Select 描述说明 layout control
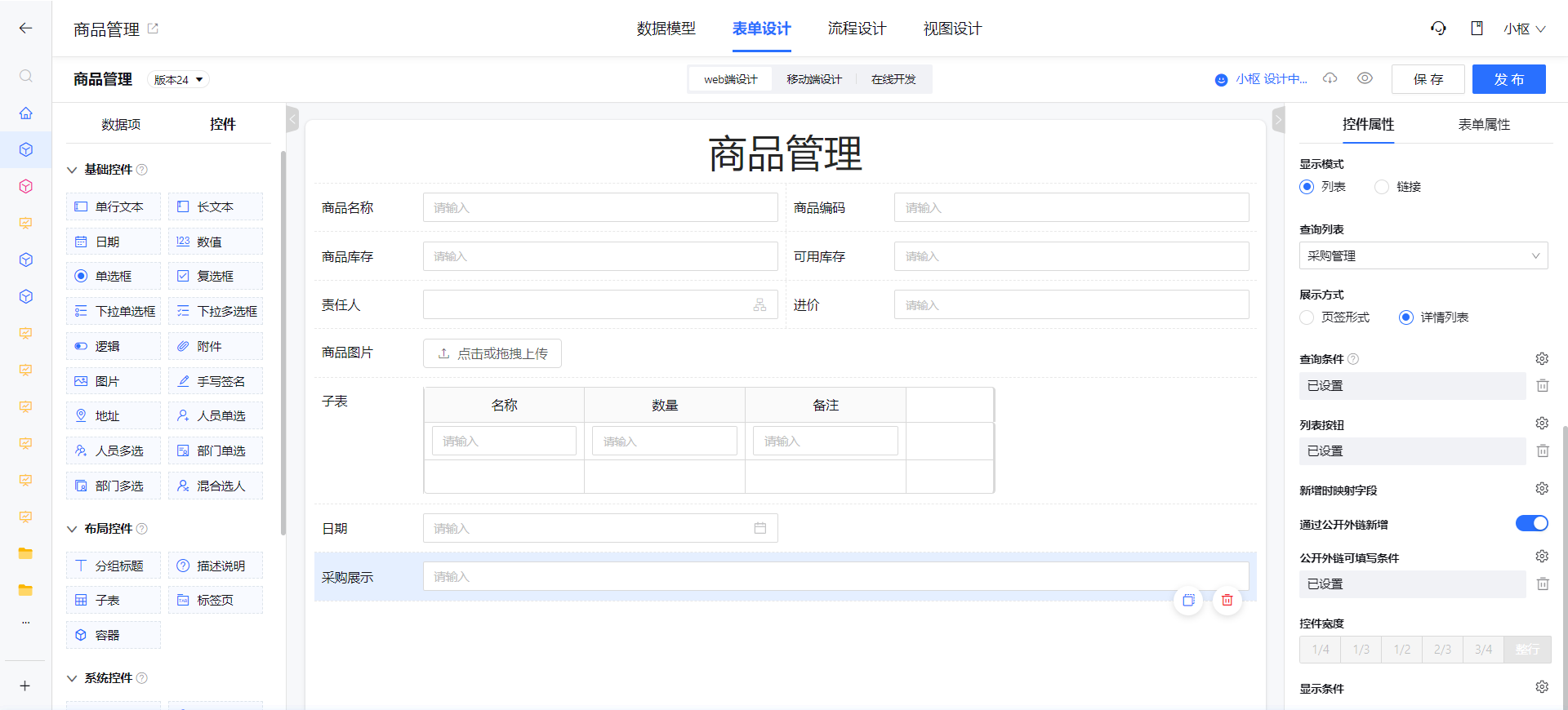1568x710 pixels. (x=216, y=566)
